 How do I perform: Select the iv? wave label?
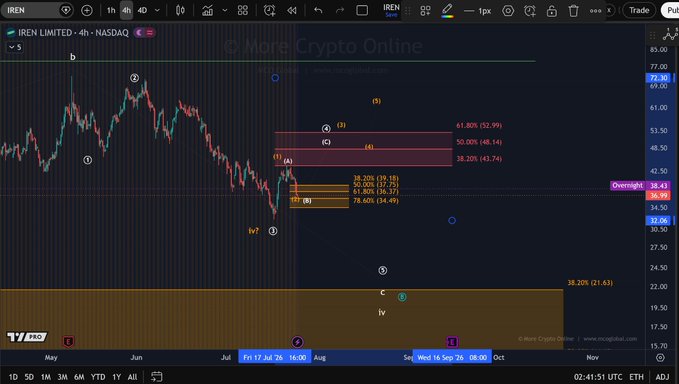[253, 231]
